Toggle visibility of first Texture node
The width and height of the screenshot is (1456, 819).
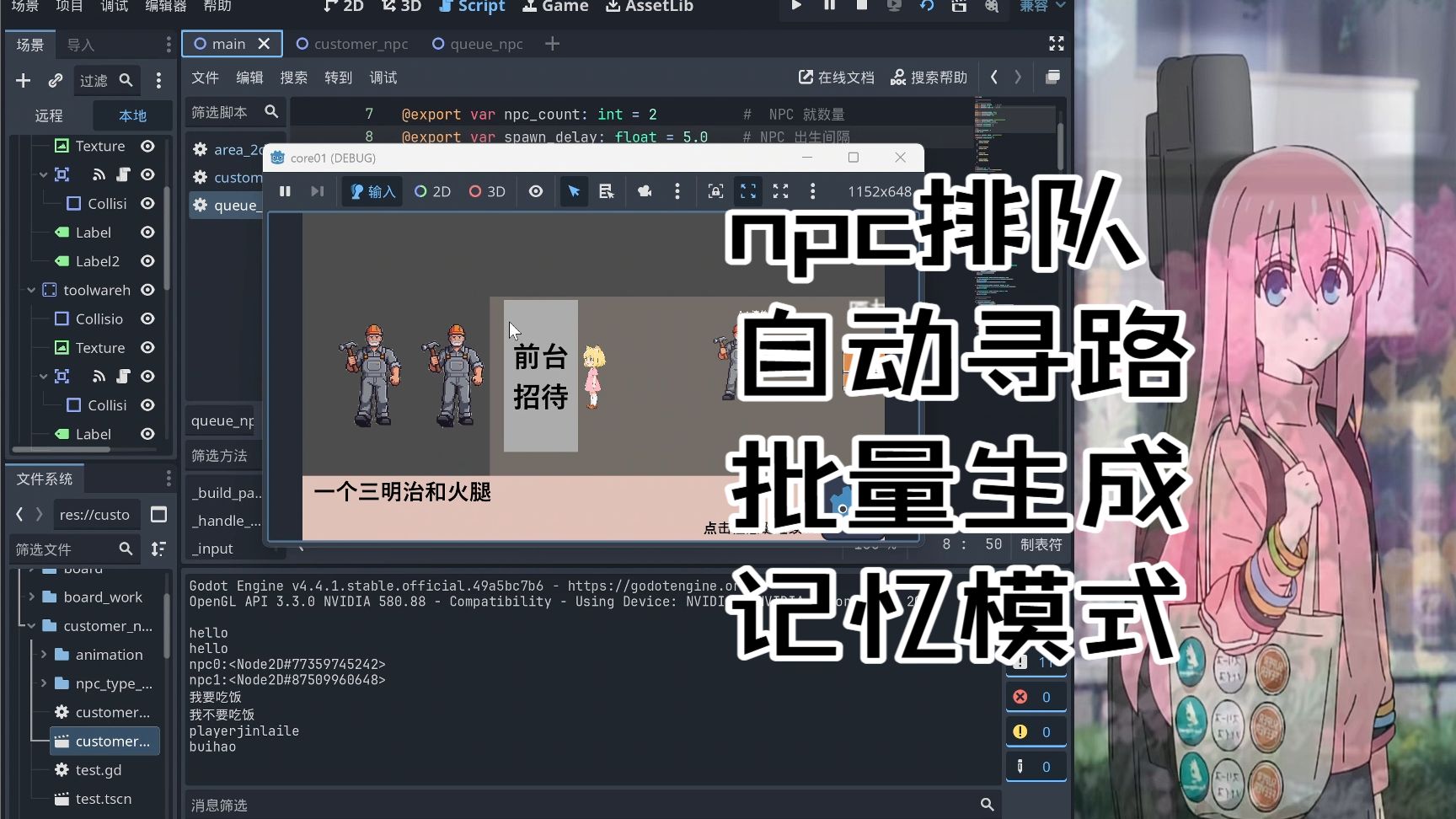tap(147, 146)
